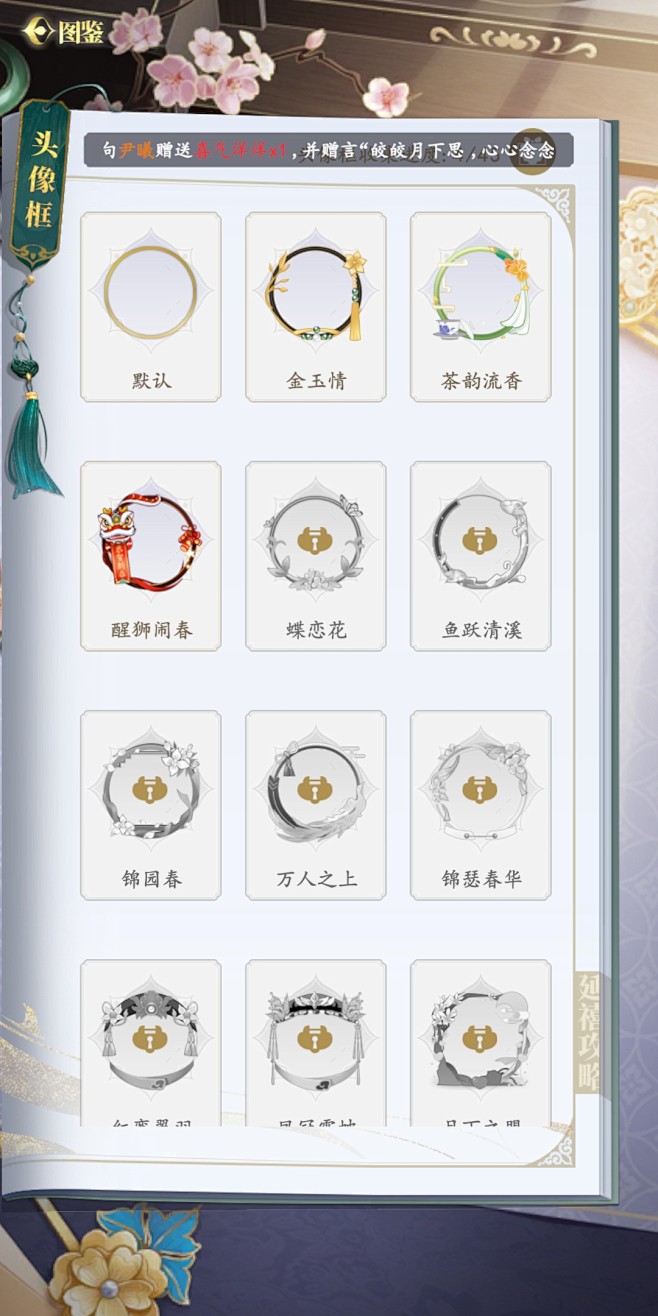The image size is (658, 1316).
Task: Select the 醒狮闹春 card label
Action: (x=151, y=630)
